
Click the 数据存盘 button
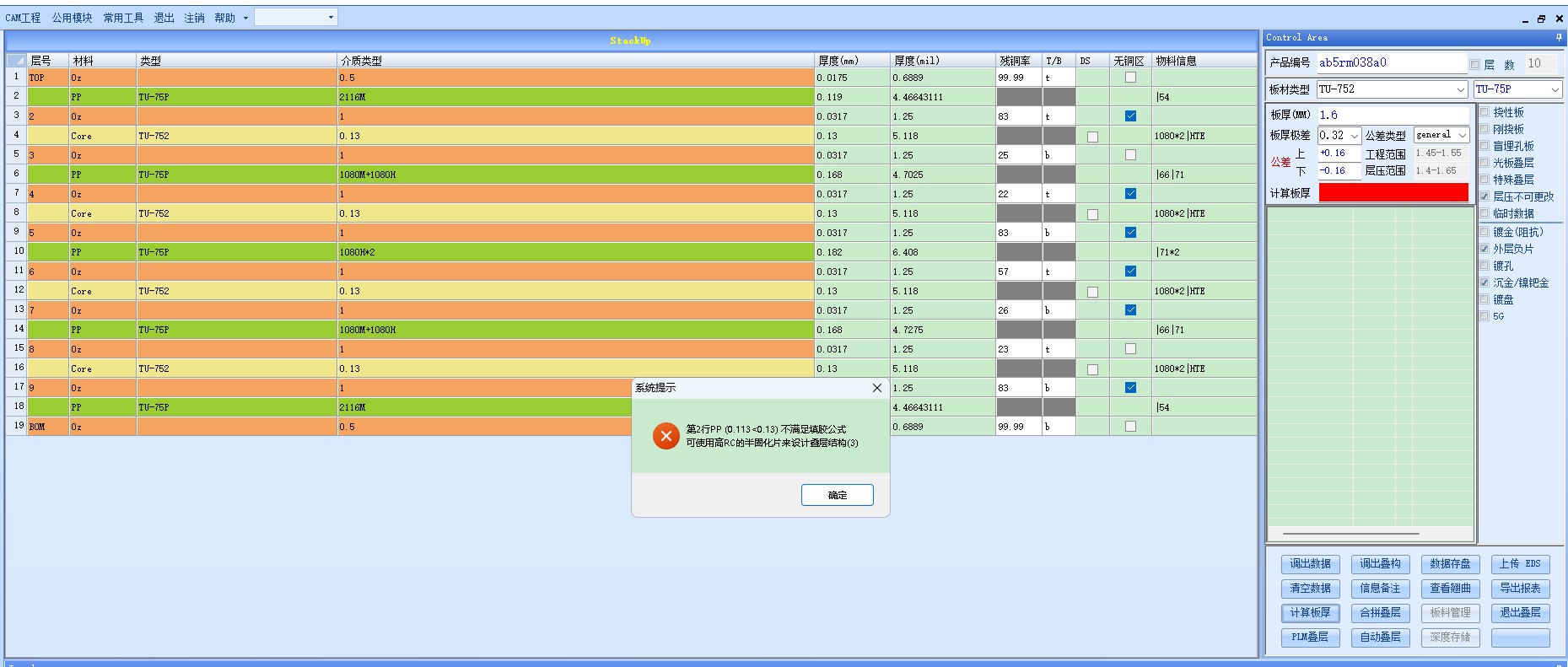[1450, 564]
